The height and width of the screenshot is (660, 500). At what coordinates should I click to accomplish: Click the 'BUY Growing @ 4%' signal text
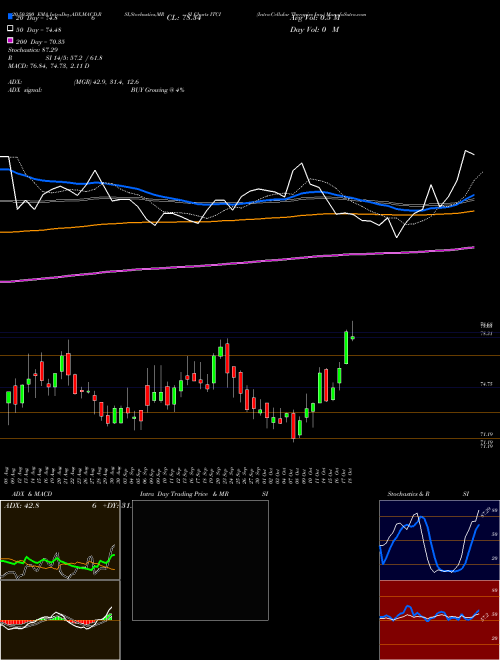pyautogui.click(x=157, y=90)
